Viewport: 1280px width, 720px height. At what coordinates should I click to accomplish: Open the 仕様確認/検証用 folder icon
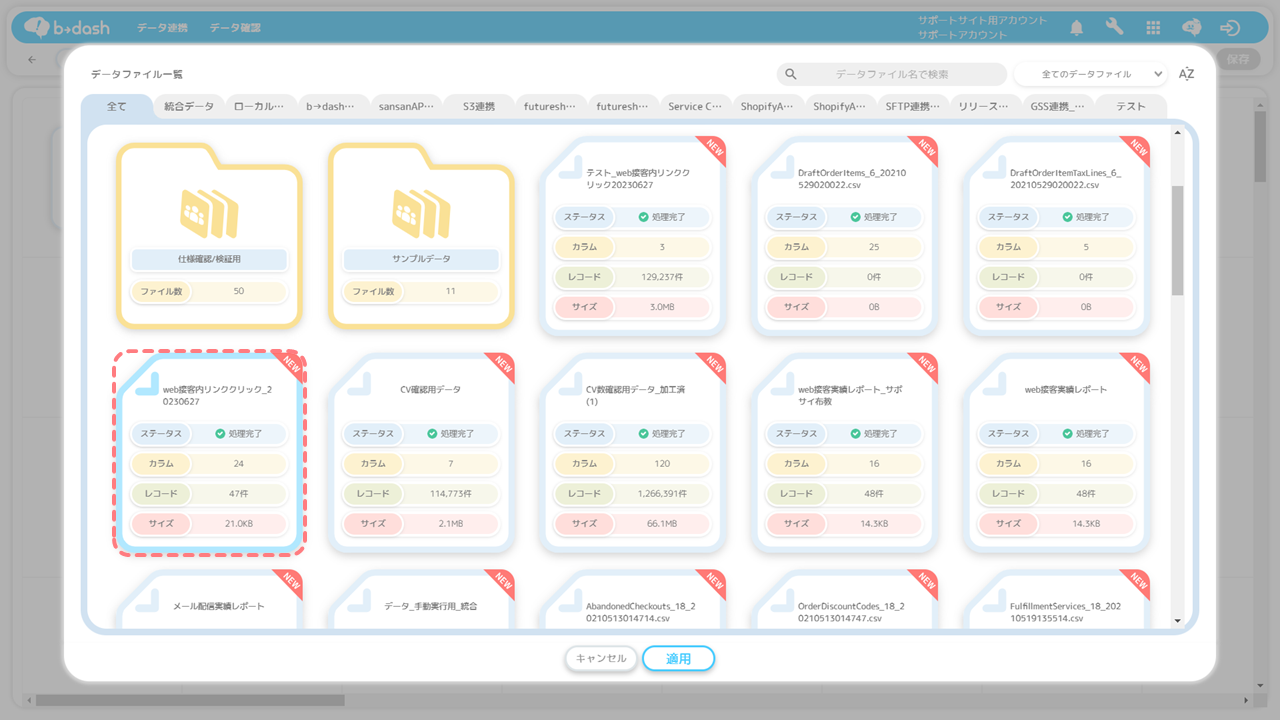click(209, 213)
